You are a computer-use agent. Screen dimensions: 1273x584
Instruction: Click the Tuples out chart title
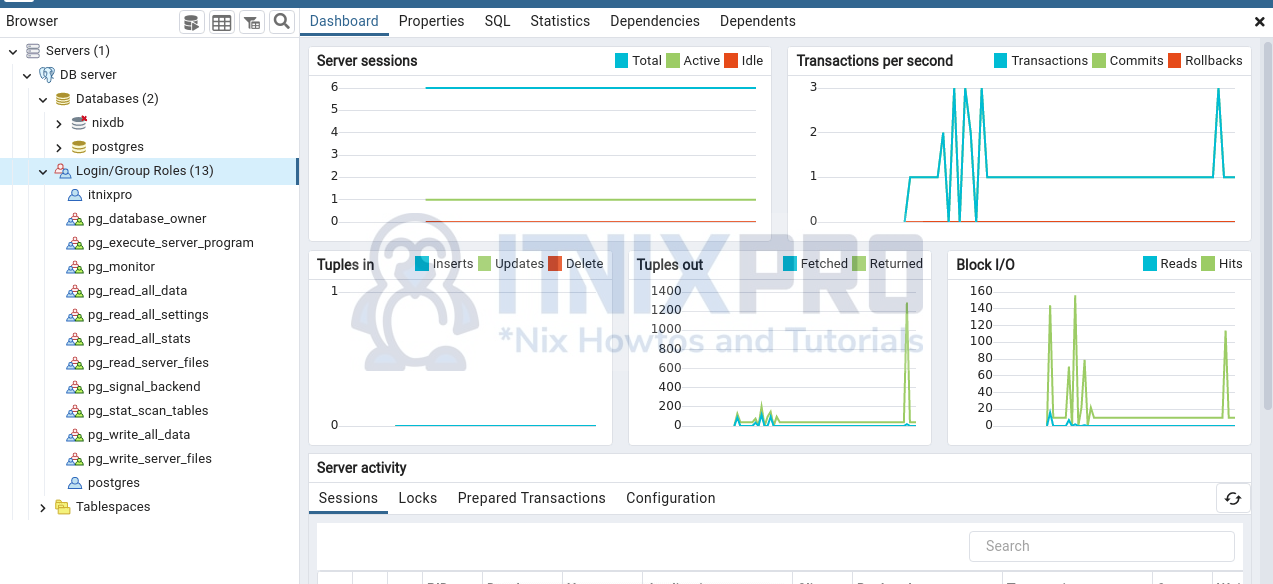670,265
